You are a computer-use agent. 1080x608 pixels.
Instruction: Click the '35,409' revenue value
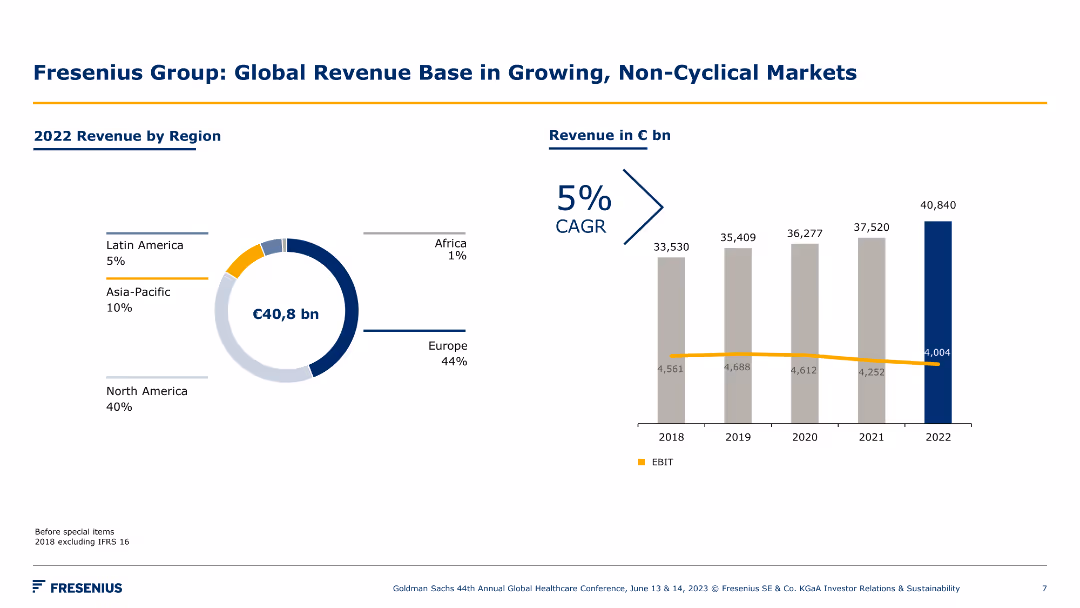(738, 238)
